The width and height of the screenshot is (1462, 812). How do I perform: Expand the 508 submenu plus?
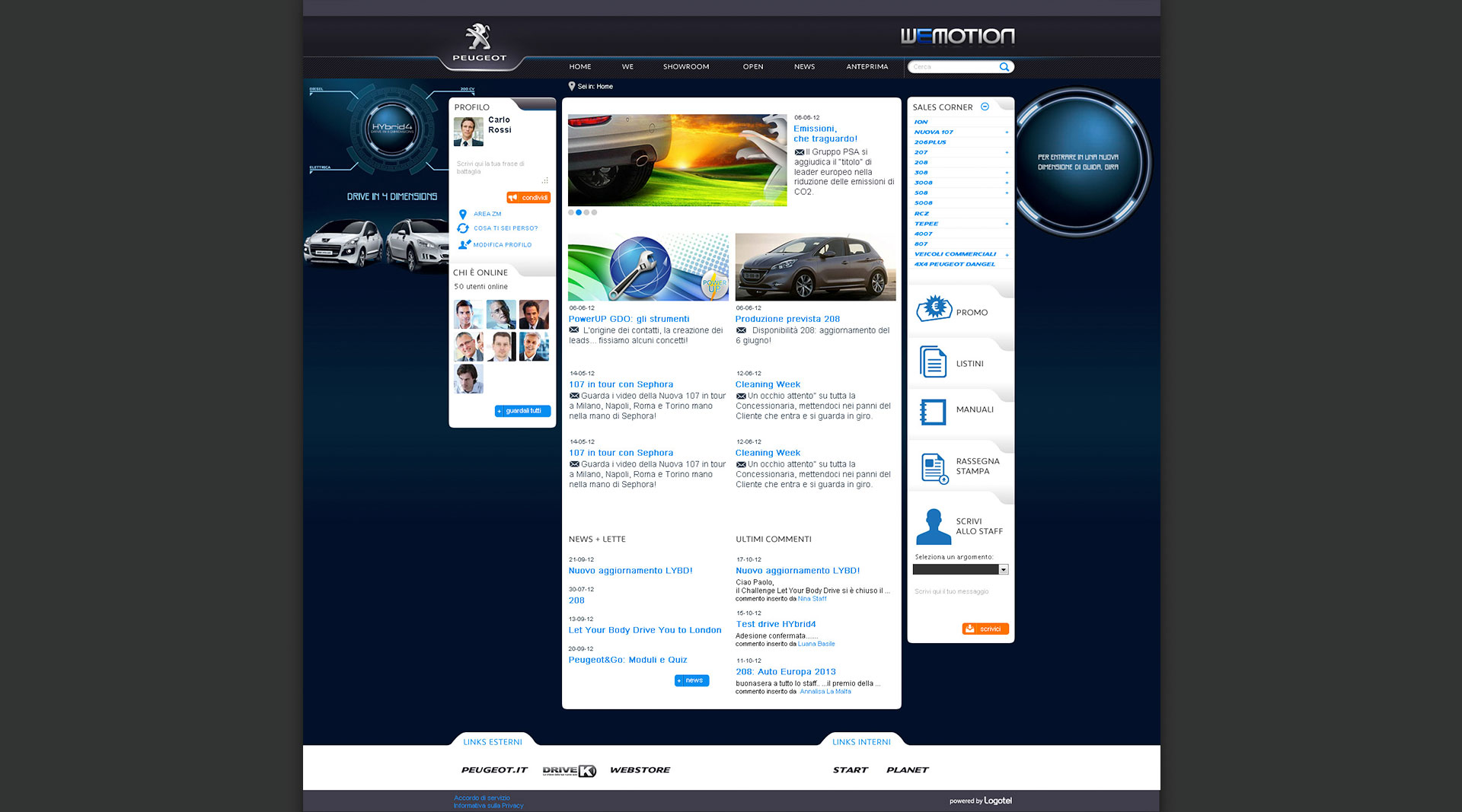pyautogui.click(x=1007, y=193)
